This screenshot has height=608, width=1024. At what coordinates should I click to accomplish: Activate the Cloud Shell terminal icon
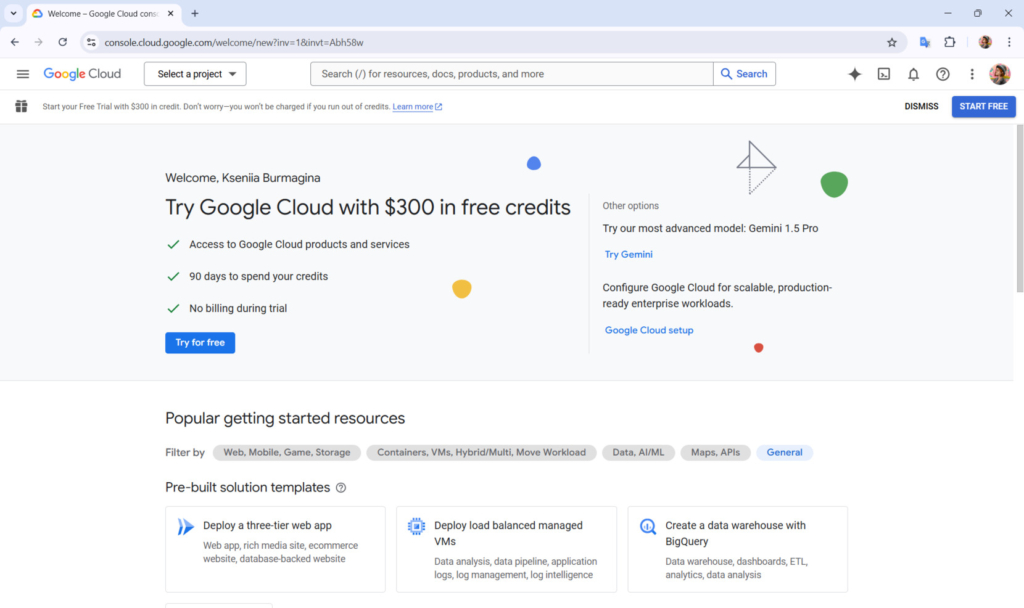click(x=884, y=73)
